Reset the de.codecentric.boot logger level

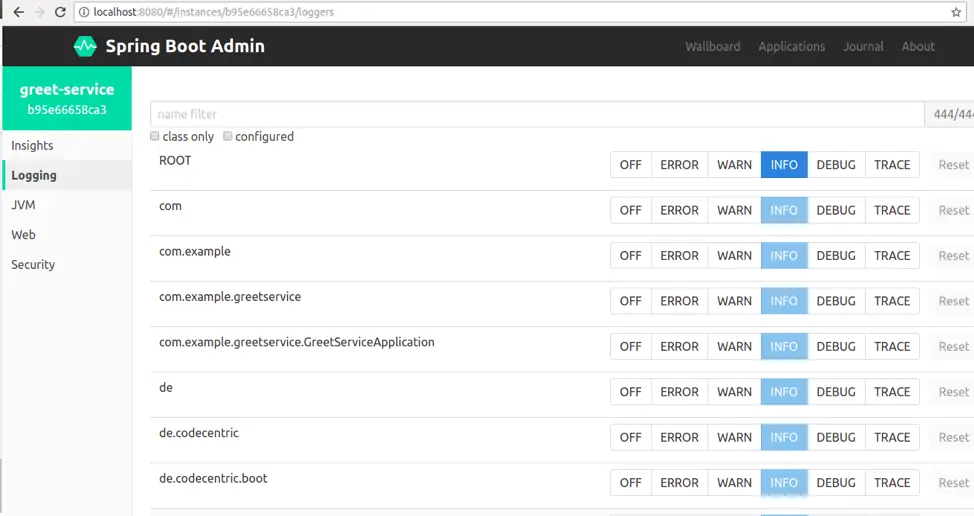954,482
